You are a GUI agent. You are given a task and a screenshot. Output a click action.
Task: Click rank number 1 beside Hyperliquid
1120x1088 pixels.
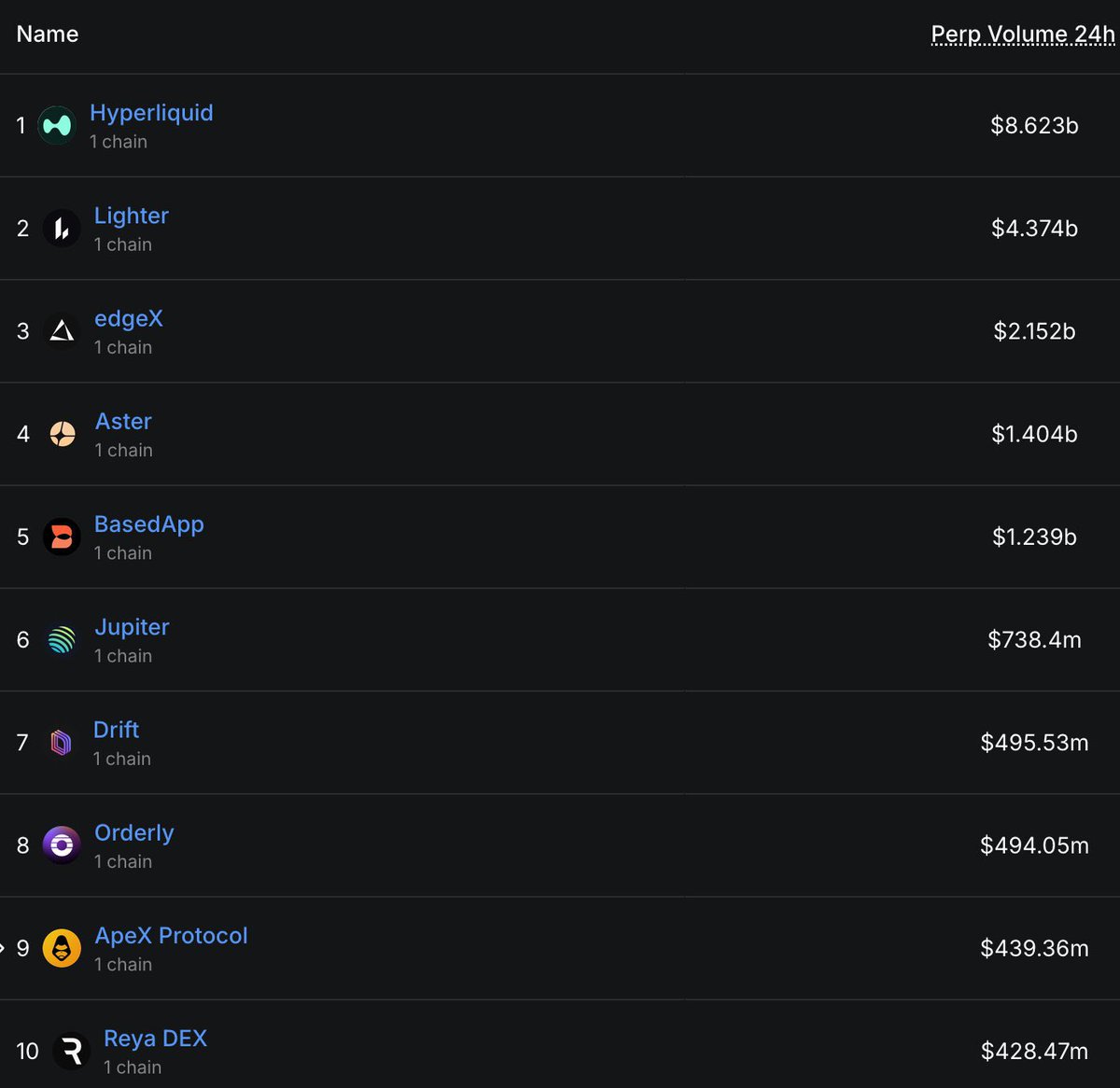click(21, 125)
